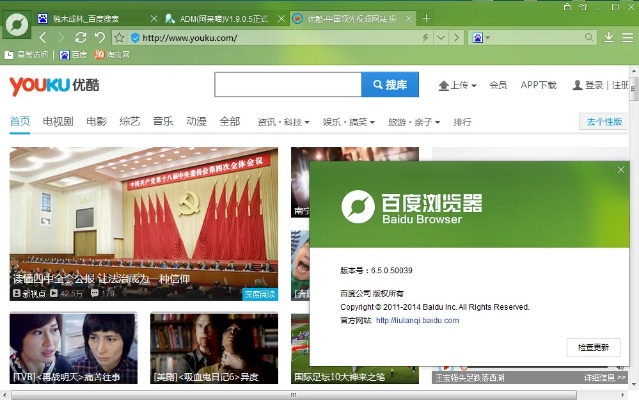Viewport: 639px width, 400px height.
Task: Switch to the ADM V1.9.0.5 tab
Action: [218, 19]
